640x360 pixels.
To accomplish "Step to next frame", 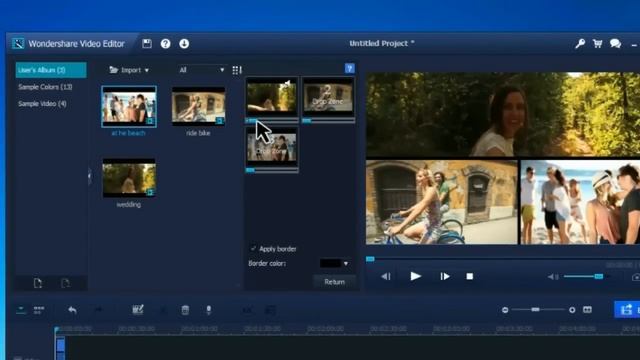I will pos(445,276).
